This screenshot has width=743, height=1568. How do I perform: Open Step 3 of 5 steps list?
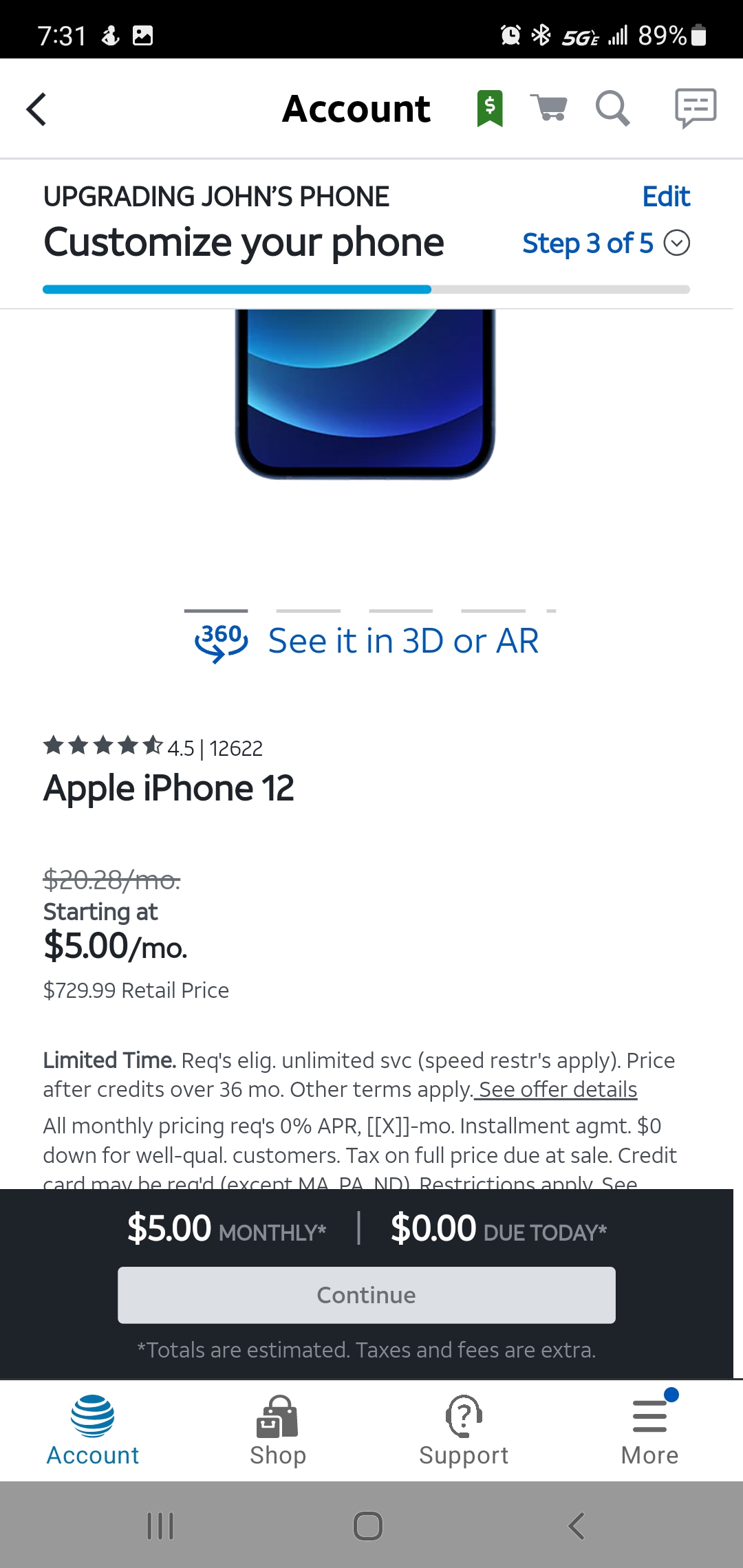pyautogui.click(x=587, y=243)
